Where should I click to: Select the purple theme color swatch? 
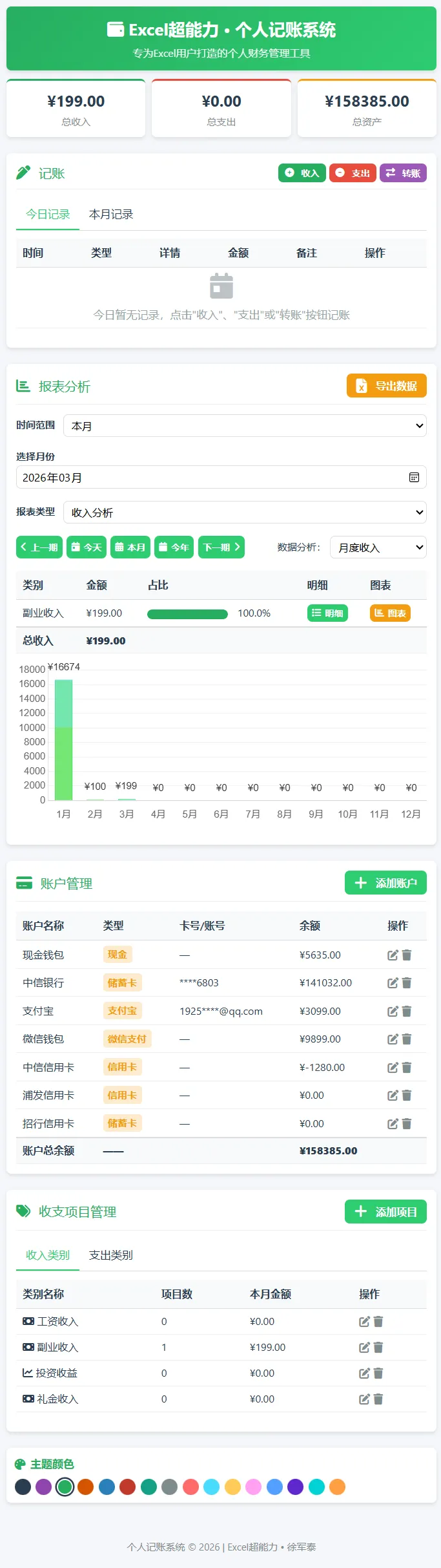tap(44, 1487)
